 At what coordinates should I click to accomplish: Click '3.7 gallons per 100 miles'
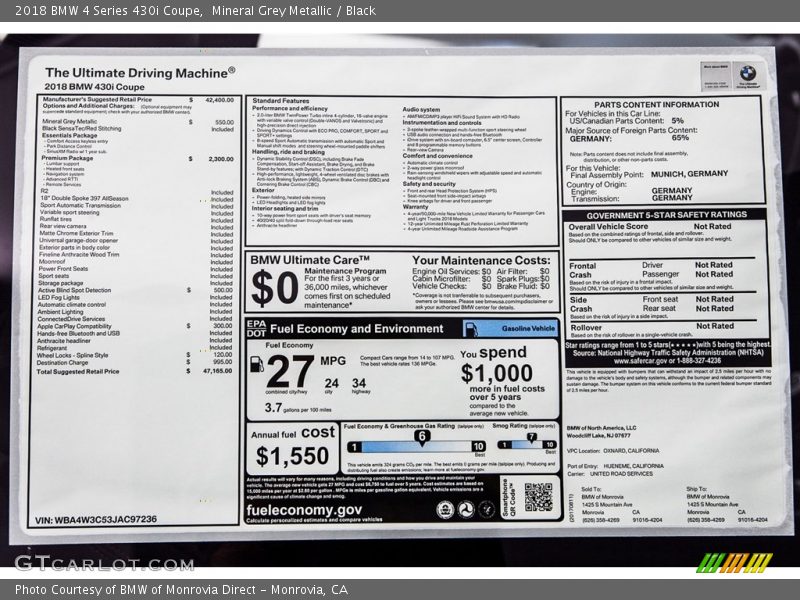coord(298,408)
